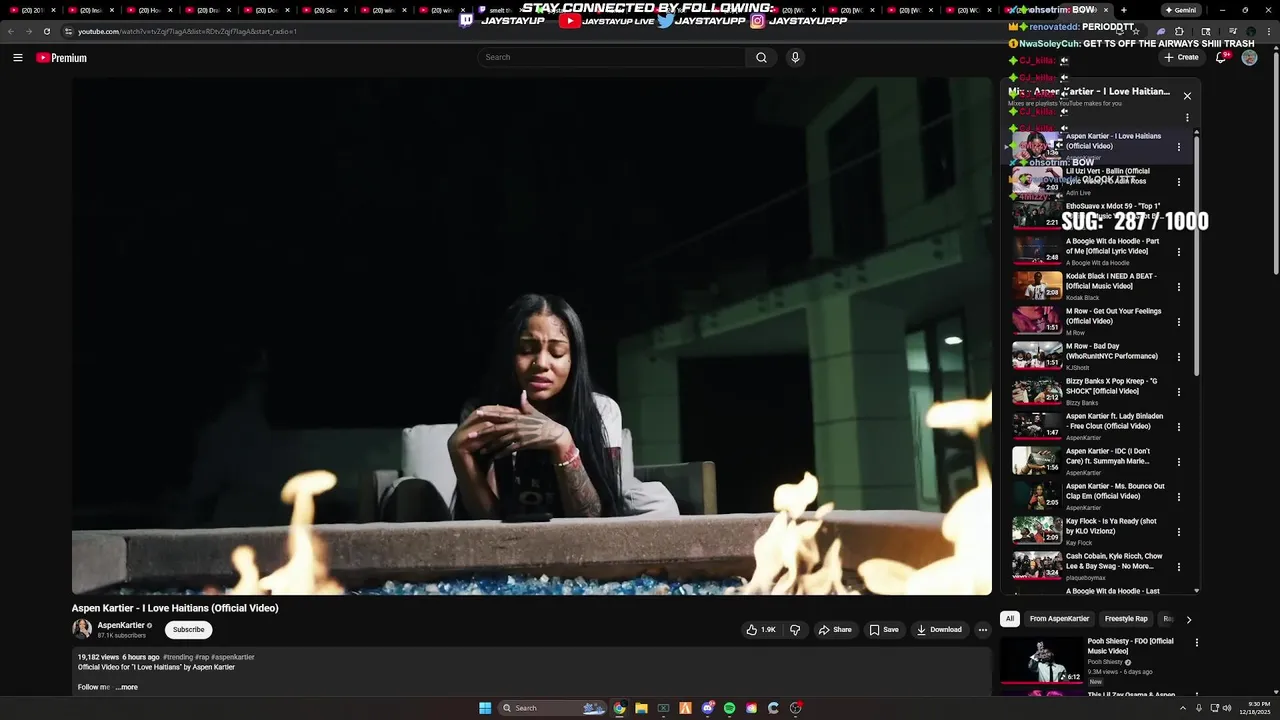The width and height of the screenshot is (1280, 720).
Task: Open the notifications bell
Action: pos(1220,58)
